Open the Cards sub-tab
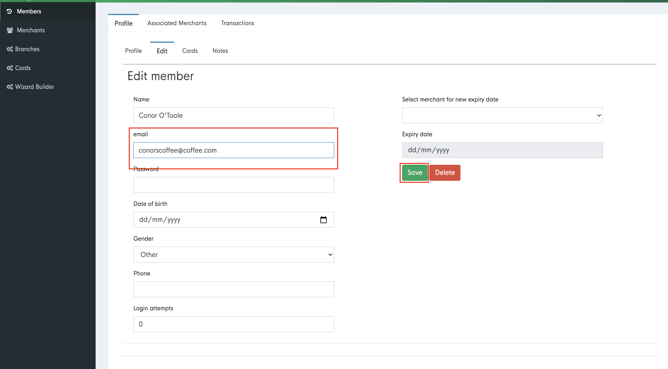 click(190, 51)
